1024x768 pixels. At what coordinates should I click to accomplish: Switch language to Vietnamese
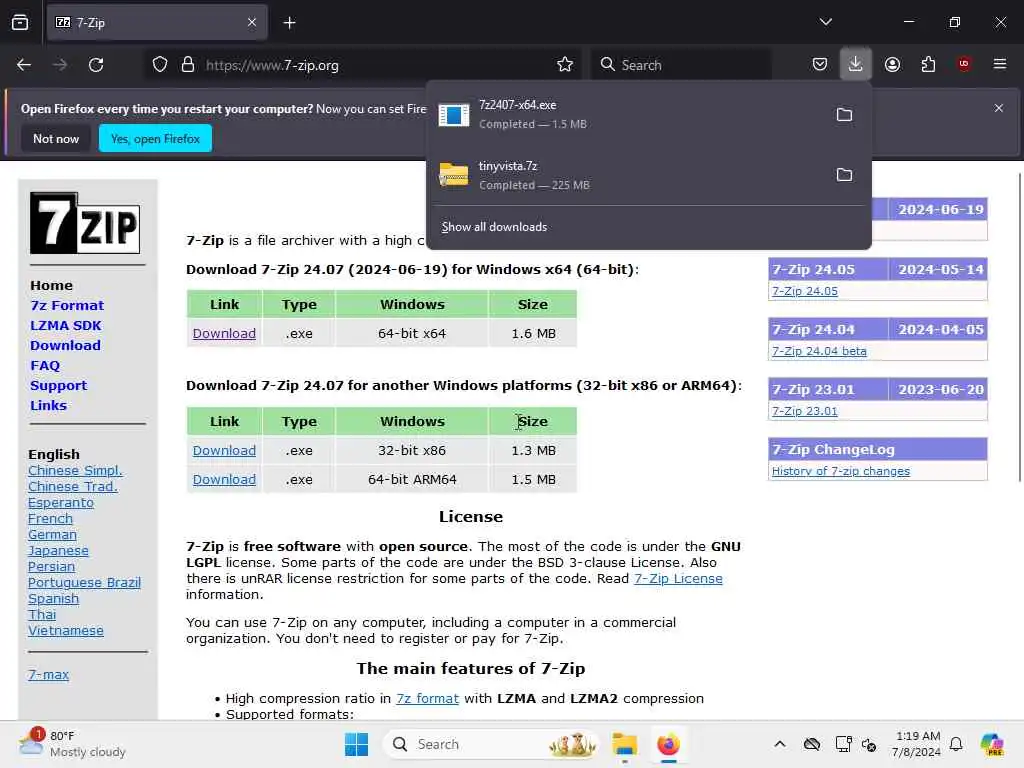coord(65,631)
